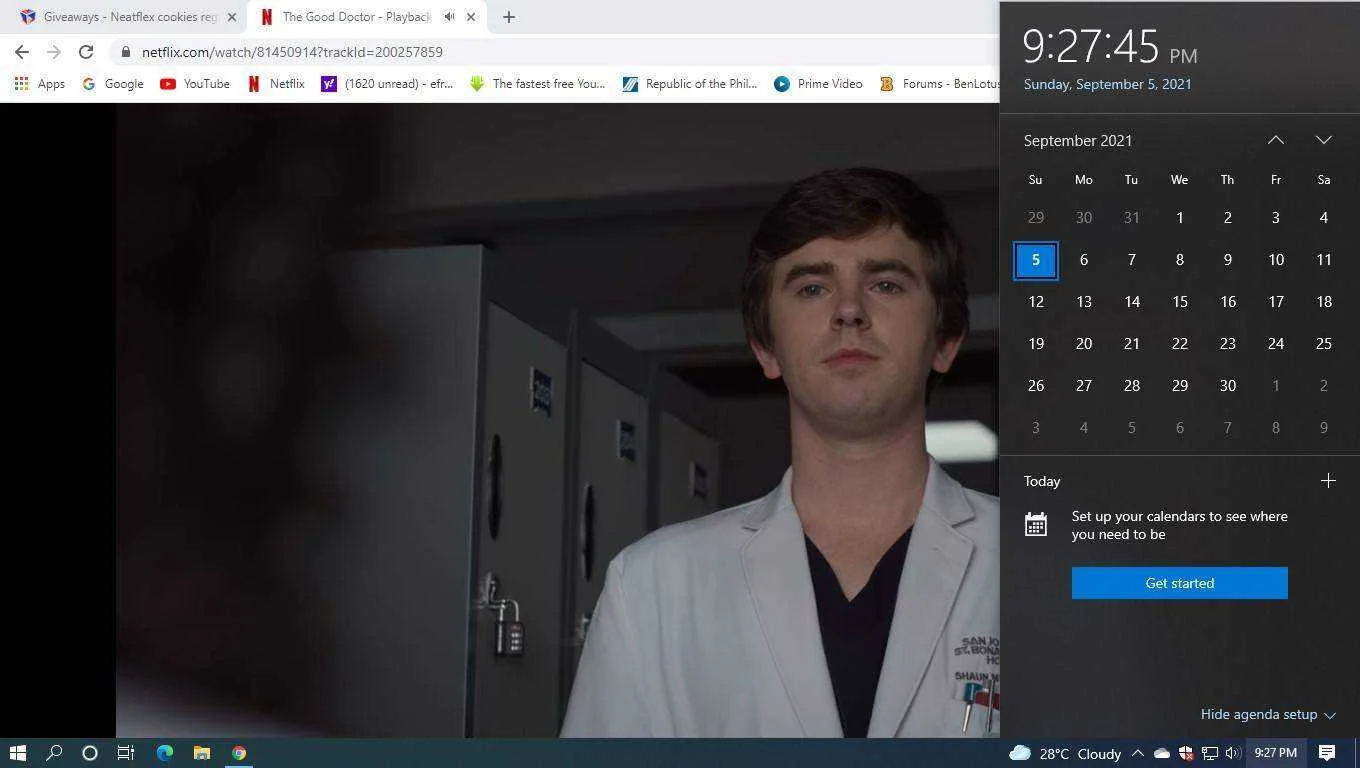Switch to the Giveaways Neatflex cookies tab
This screenshot has width=1360, height=768.
[128, 17]
